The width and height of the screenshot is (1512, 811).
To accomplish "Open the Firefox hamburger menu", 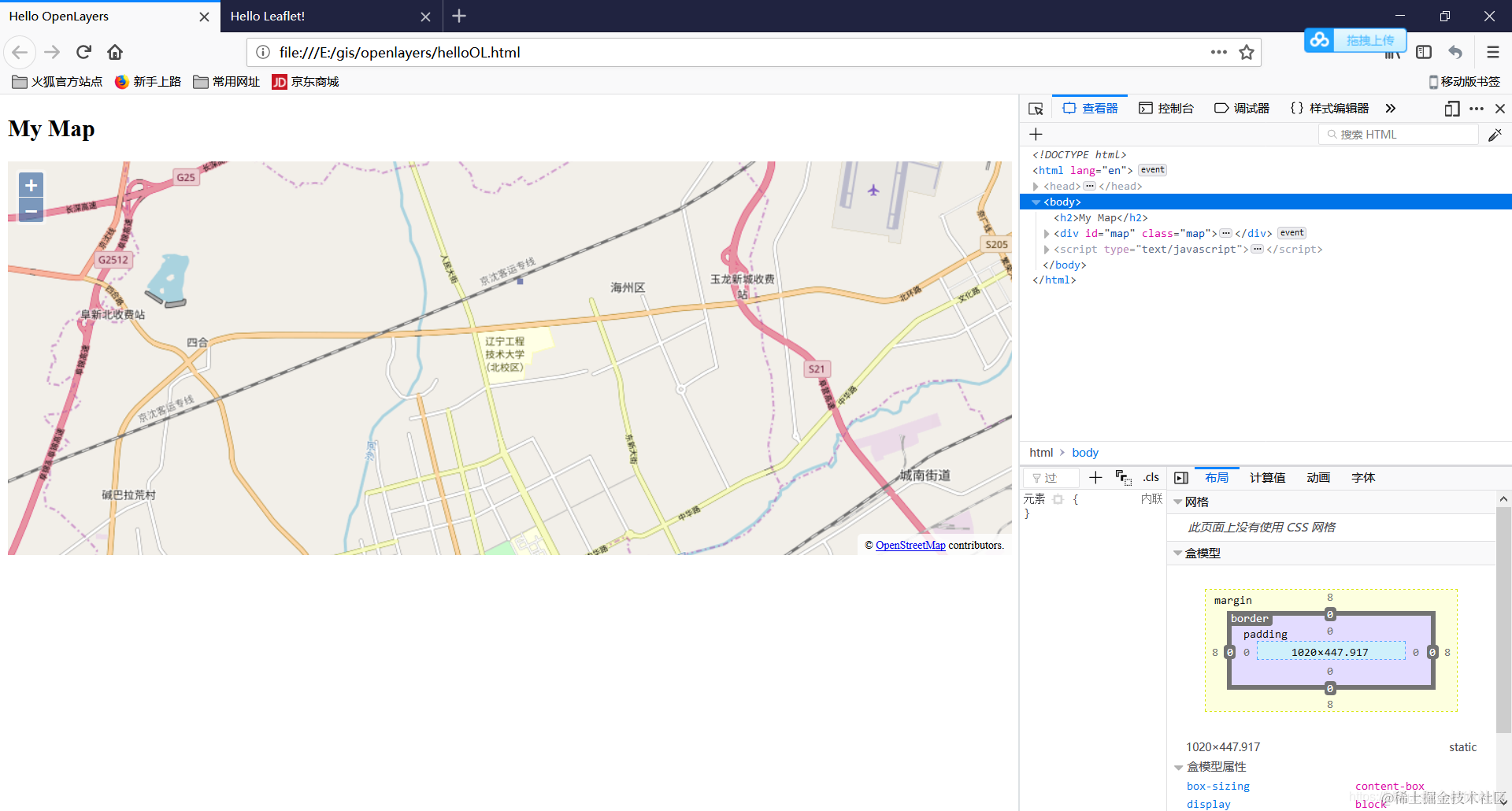I will pyautogui.click(x=1493, y=53).
